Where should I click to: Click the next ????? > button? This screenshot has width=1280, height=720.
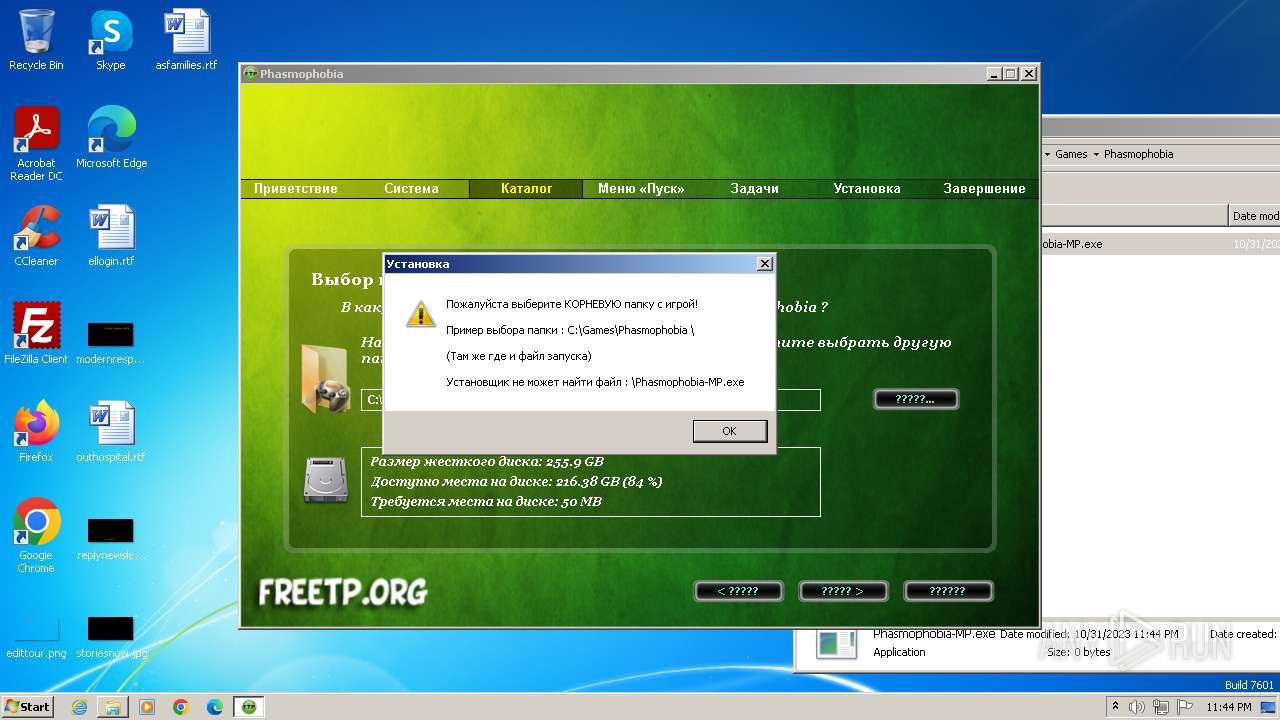point(842,591)
